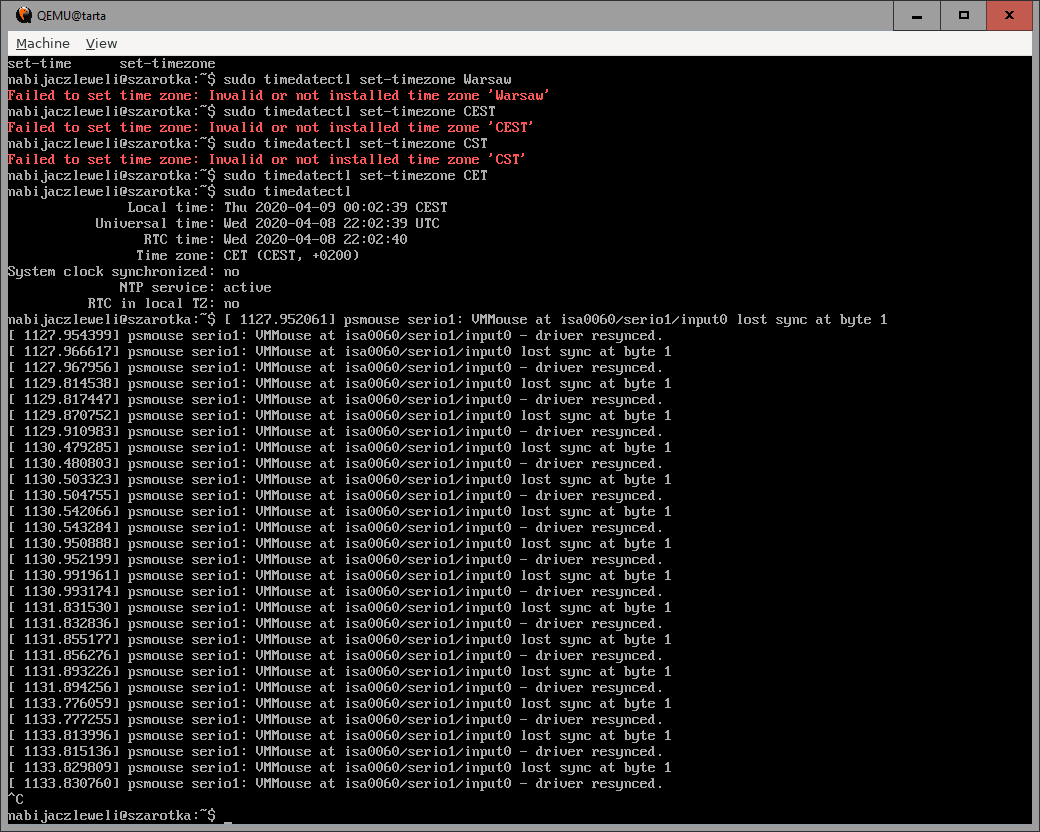Maximize the QEMU window

(x=964, y=15)
